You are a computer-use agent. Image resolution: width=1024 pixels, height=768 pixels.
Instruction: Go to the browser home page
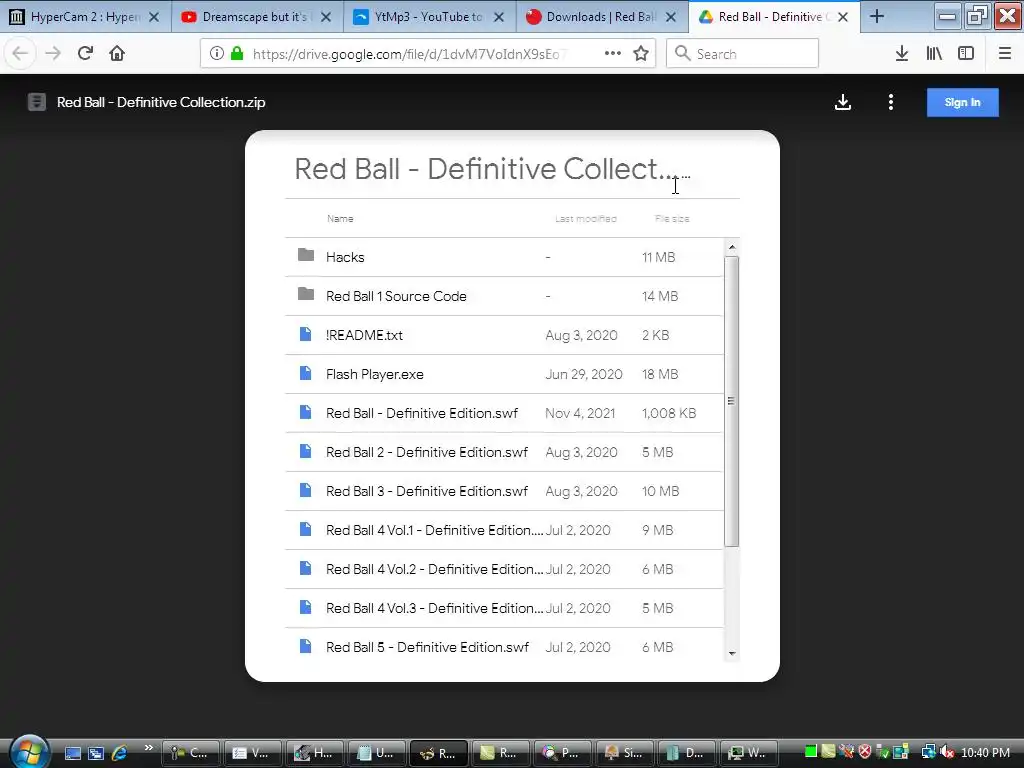(117, 54)
